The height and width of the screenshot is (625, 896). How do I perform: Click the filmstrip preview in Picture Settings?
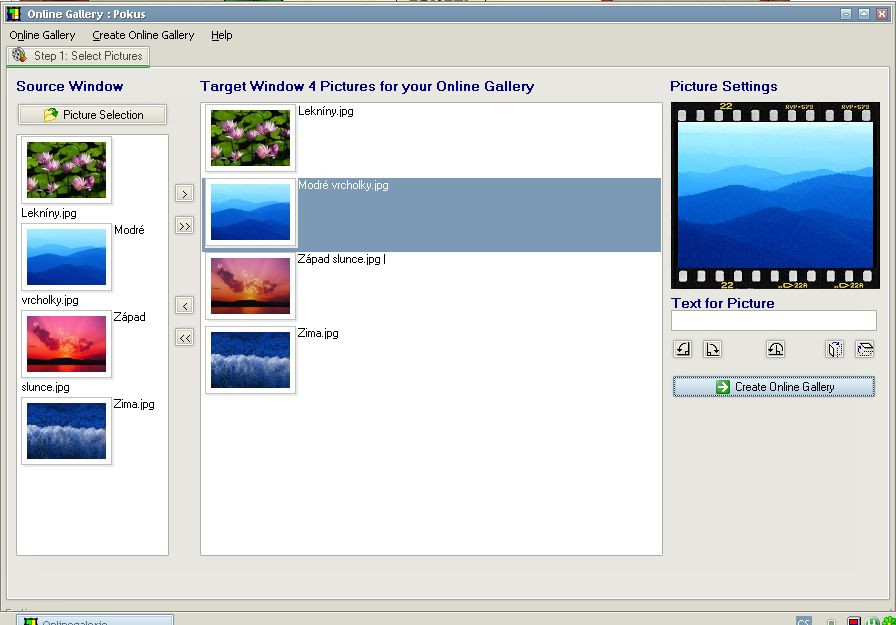775,195
